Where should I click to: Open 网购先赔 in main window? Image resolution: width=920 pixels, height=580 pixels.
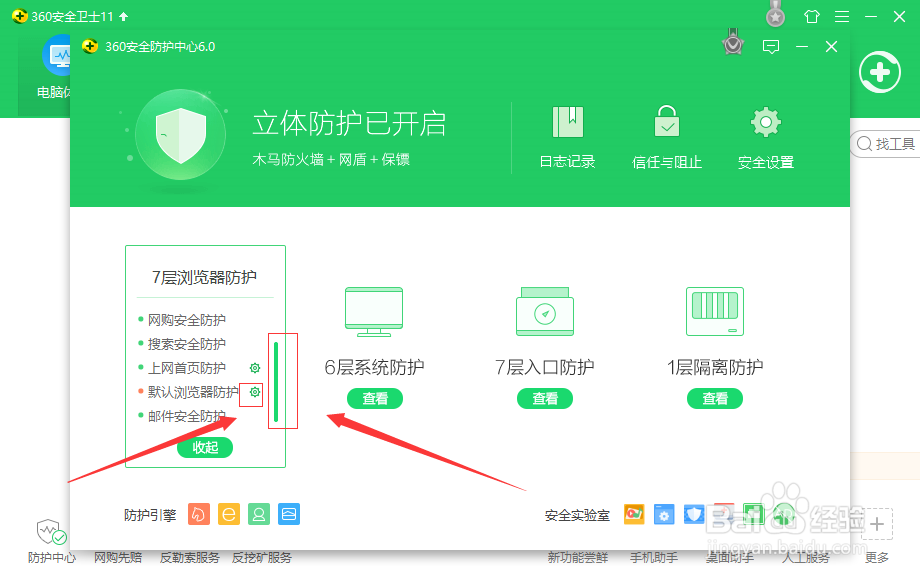click(x=118, y=557)
